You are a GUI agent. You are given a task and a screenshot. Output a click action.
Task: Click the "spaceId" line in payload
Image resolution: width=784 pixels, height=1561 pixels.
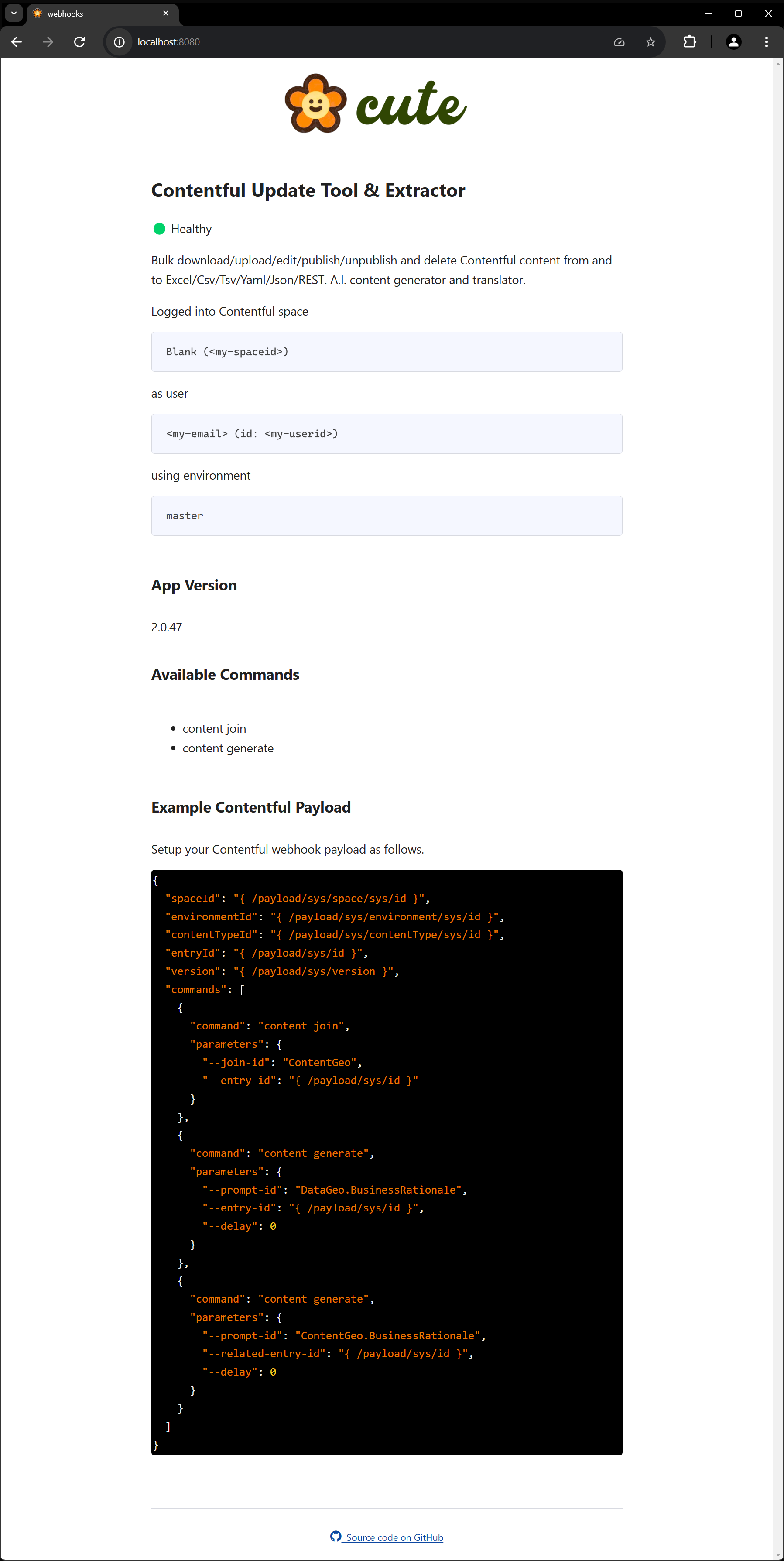298,899
